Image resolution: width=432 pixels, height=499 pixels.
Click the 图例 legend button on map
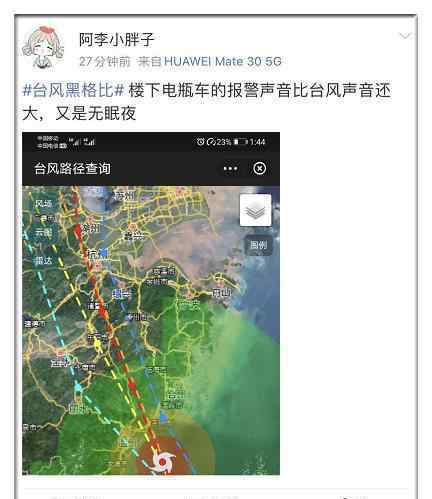pyautogui.click(x=259, y=245)
